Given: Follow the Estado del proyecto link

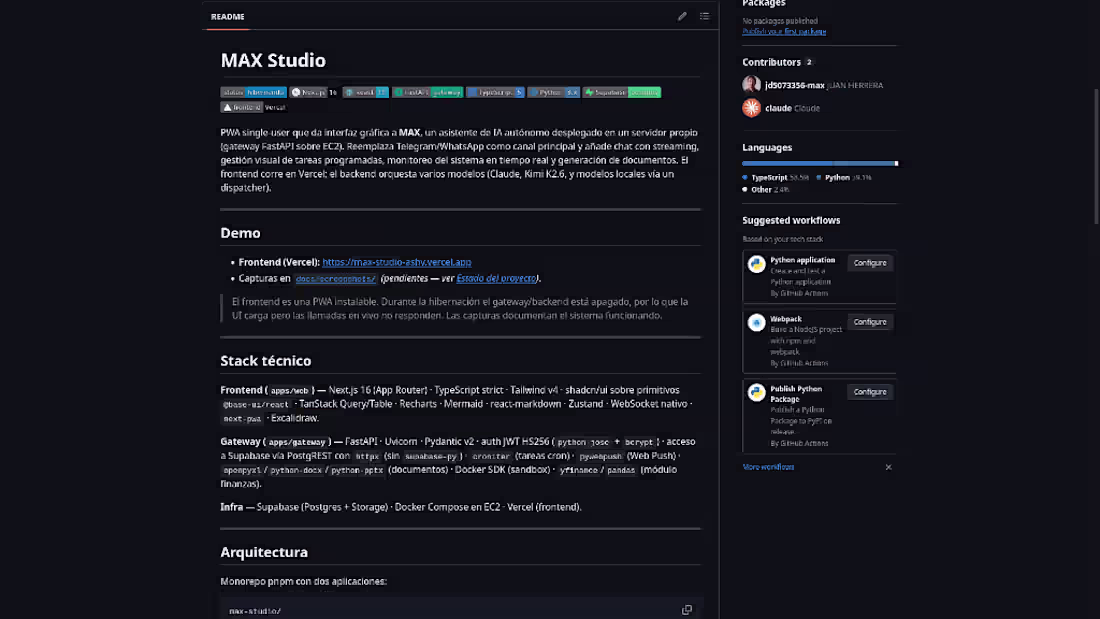Looking at the screenshot, I should pyautogui.click(x=496, y=279).
